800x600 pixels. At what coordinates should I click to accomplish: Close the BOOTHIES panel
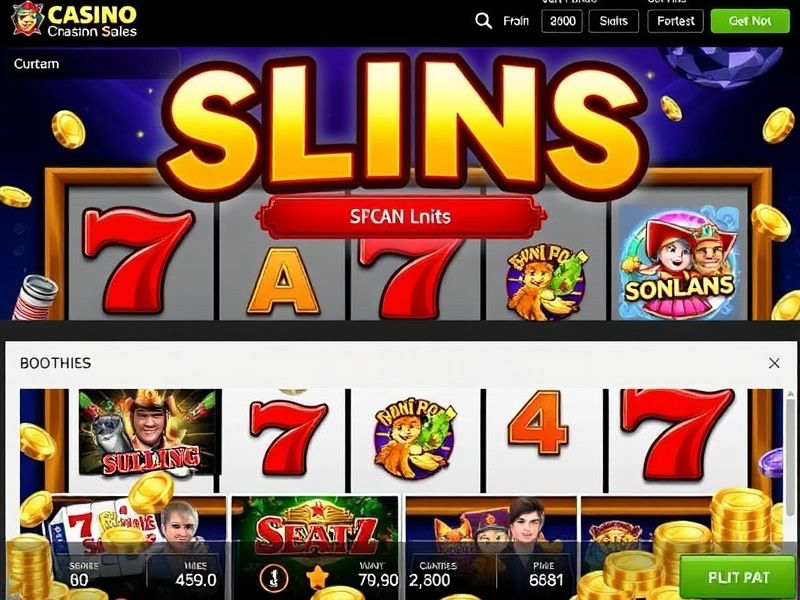774,363
